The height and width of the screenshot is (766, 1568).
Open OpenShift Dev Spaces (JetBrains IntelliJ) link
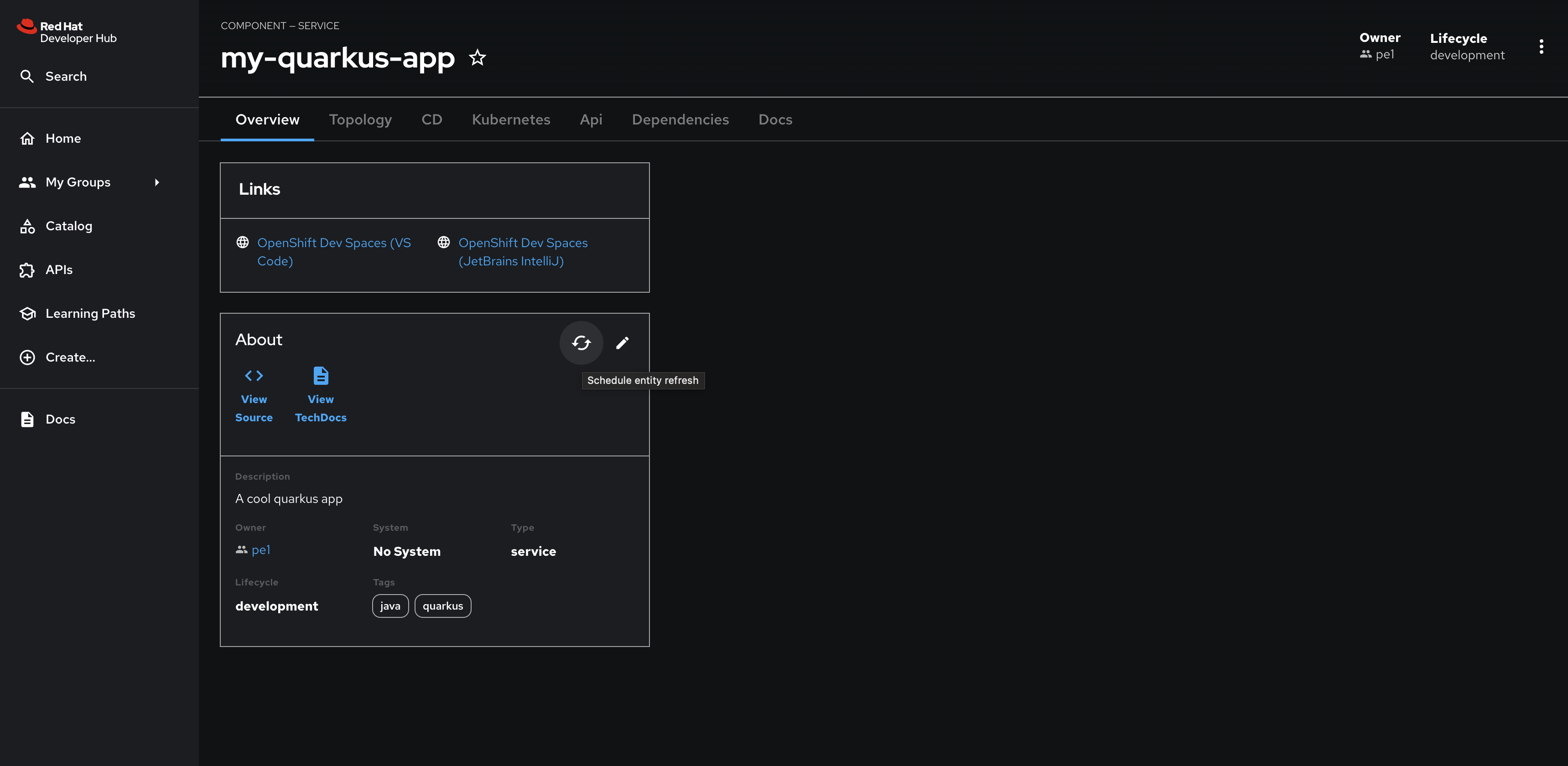[523, 251]
